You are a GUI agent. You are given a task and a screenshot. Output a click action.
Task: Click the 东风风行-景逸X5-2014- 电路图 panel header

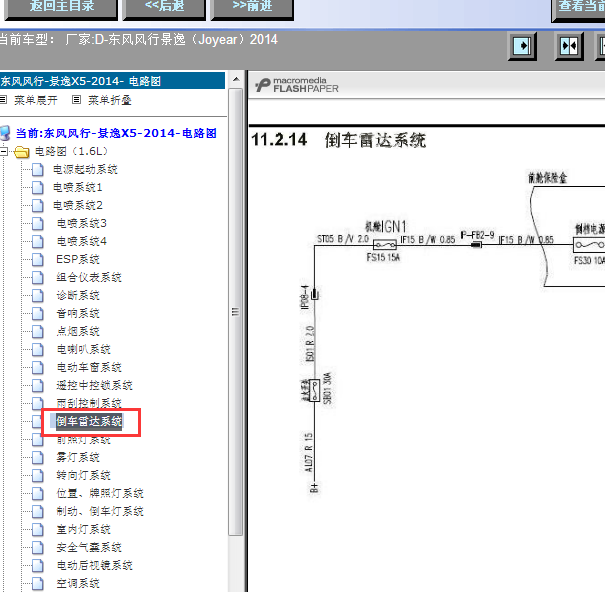pyautogui.click(x=112, y=81)
